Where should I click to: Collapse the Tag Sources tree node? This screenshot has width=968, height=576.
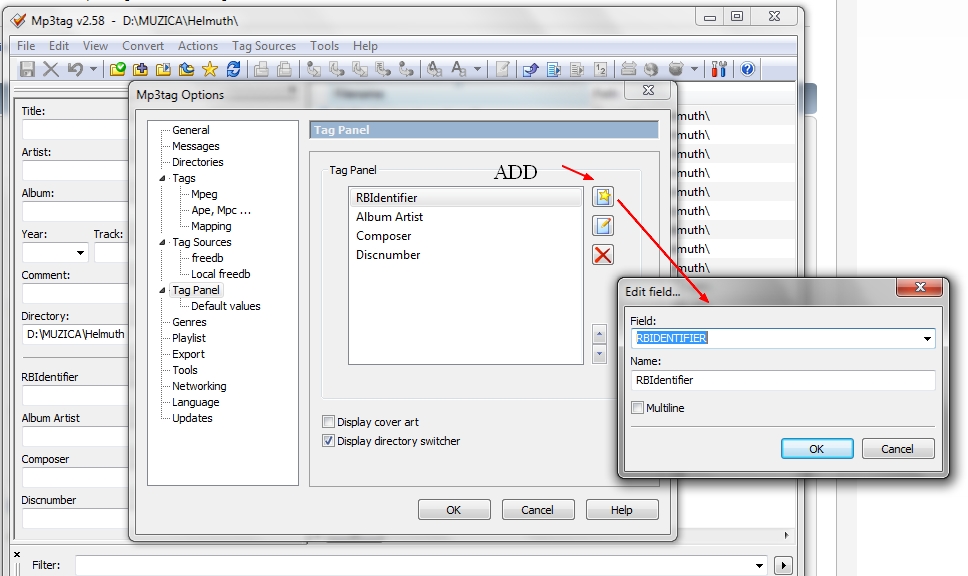162,243
